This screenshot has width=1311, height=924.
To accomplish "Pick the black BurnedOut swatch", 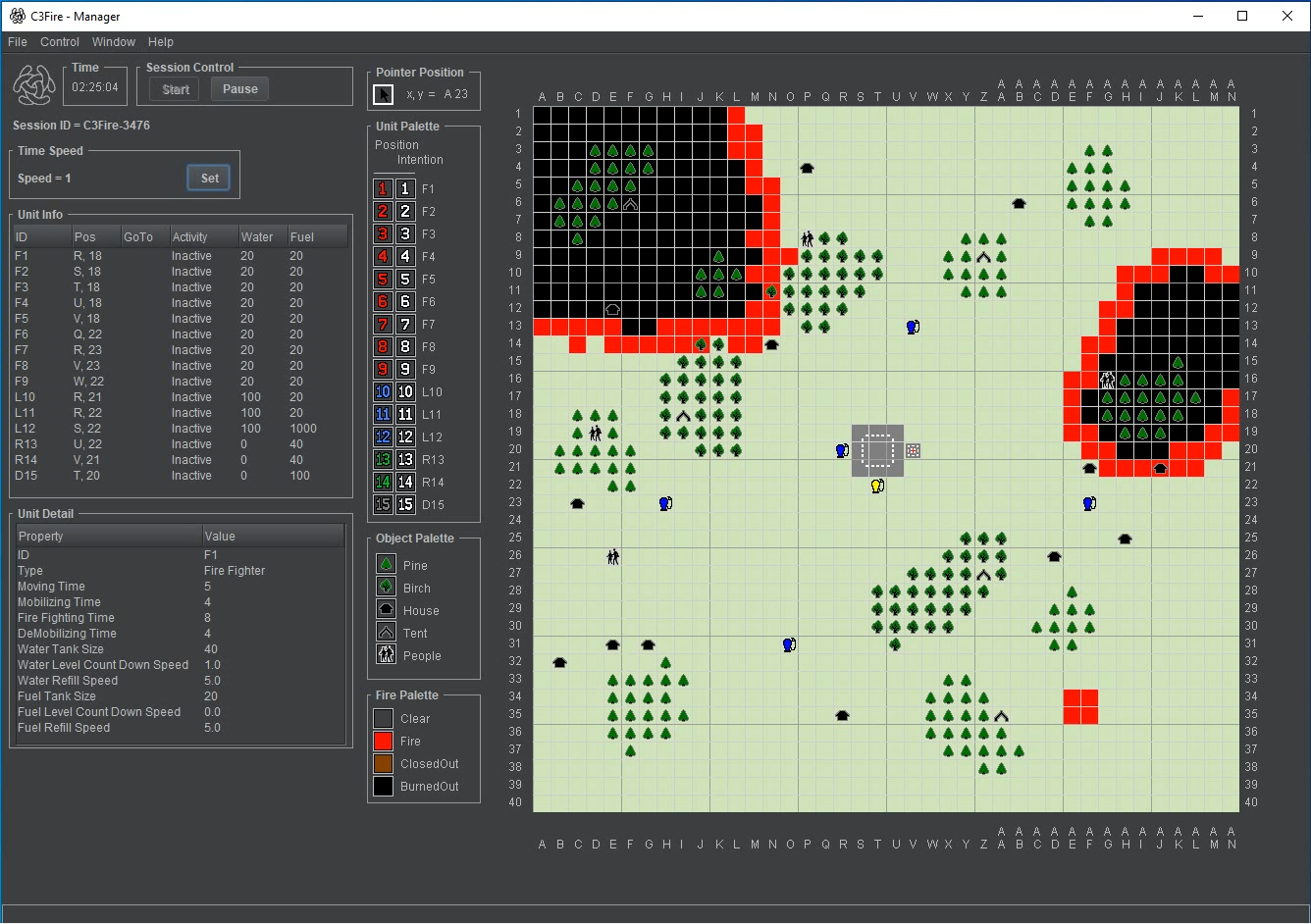I will click(384, 786).
